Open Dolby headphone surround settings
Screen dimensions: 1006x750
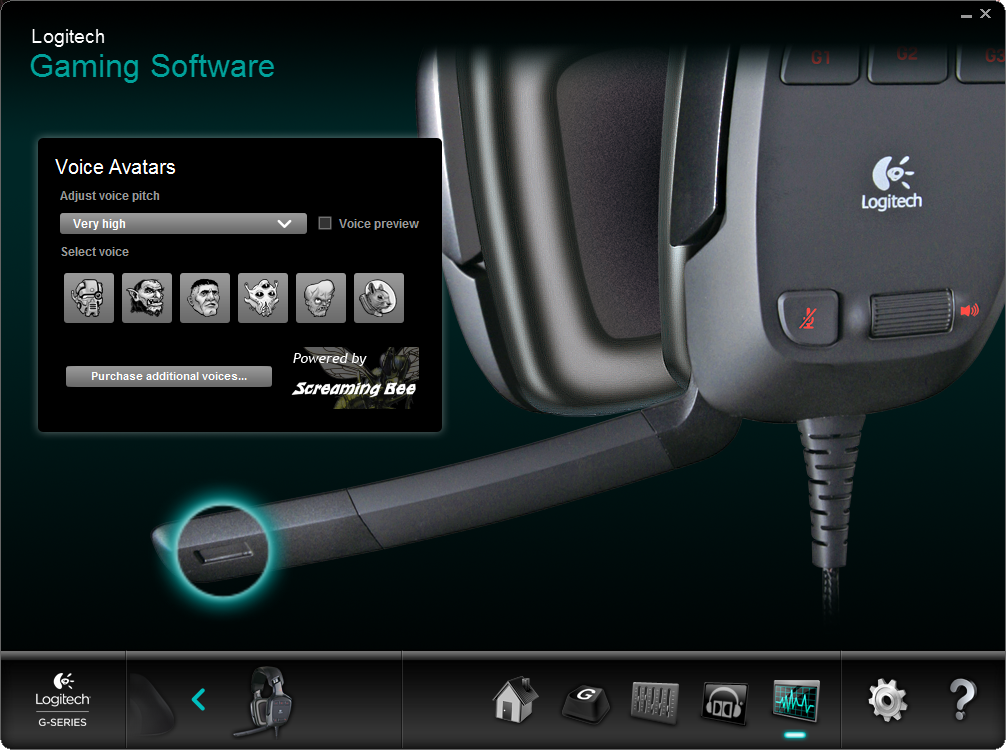pyautogui.click(x=724, y=701)
